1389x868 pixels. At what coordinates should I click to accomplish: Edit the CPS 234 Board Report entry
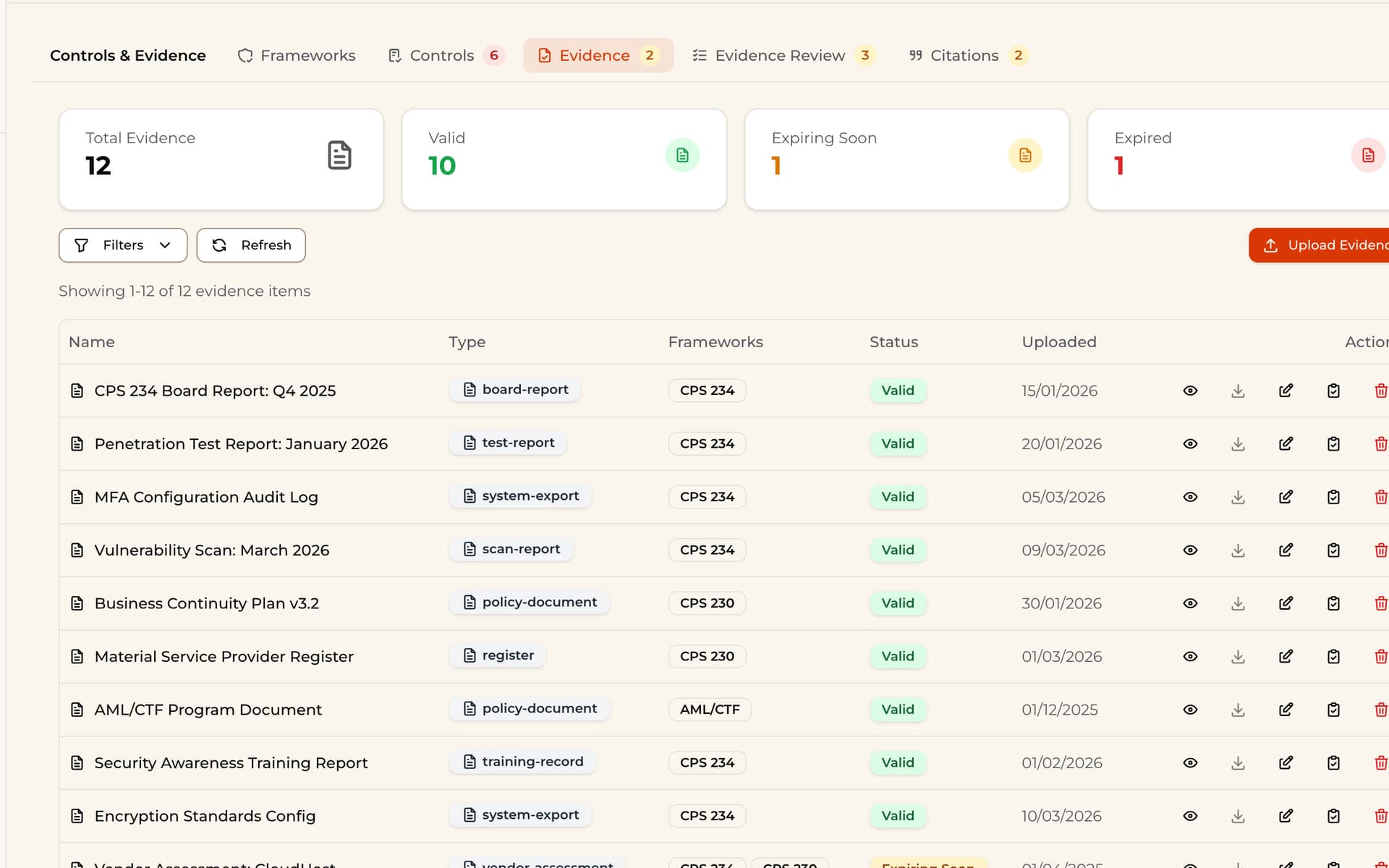[1286, 391]
